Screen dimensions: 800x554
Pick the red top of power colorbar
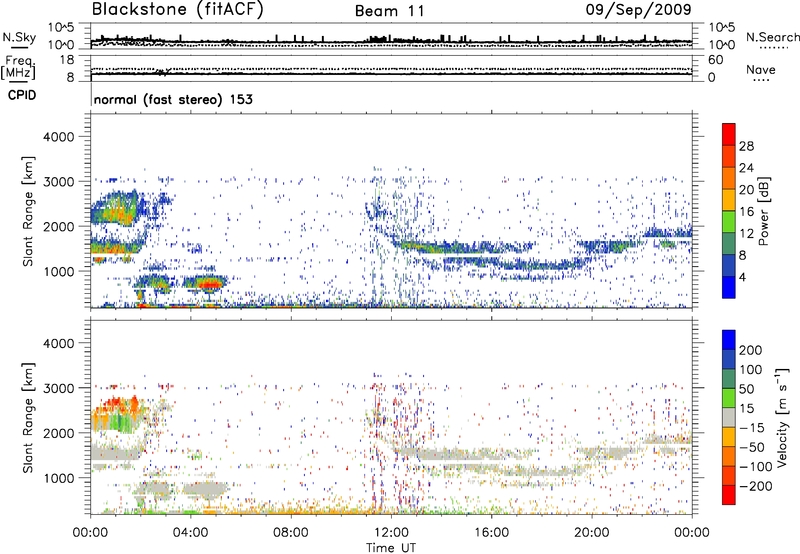729,134
